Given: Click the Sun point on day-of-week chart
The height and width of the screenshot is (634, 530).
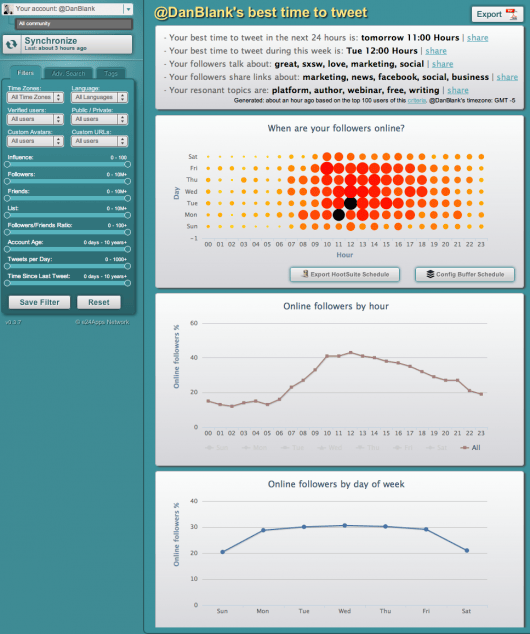Looking at the screenshot, I should (222, 552).
